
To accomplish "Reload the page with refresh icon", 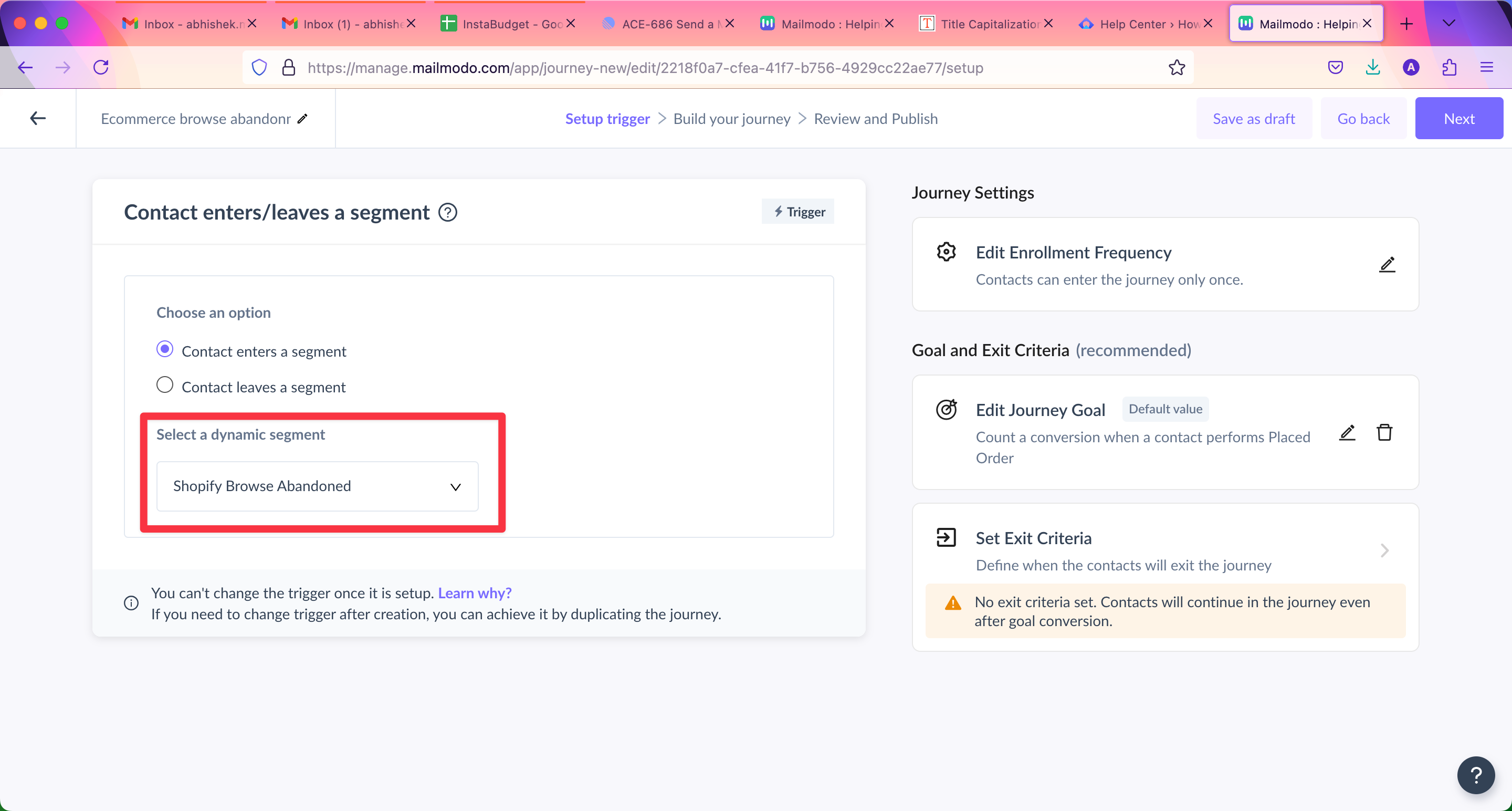I will [101, 68].
